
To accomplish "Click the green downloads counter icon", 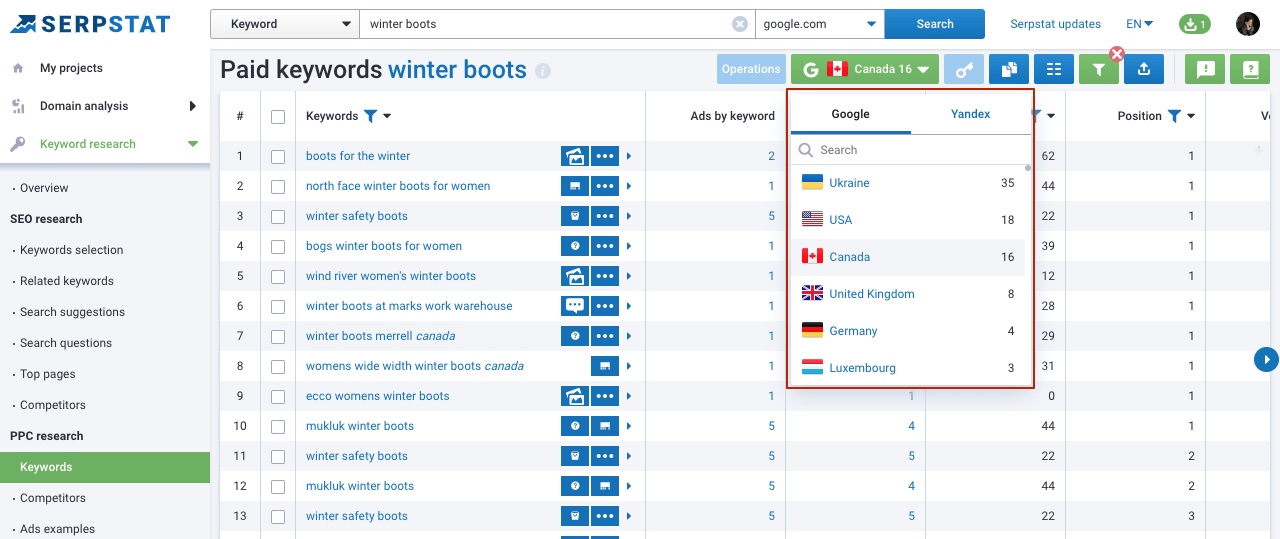I will pos(1194,24).
